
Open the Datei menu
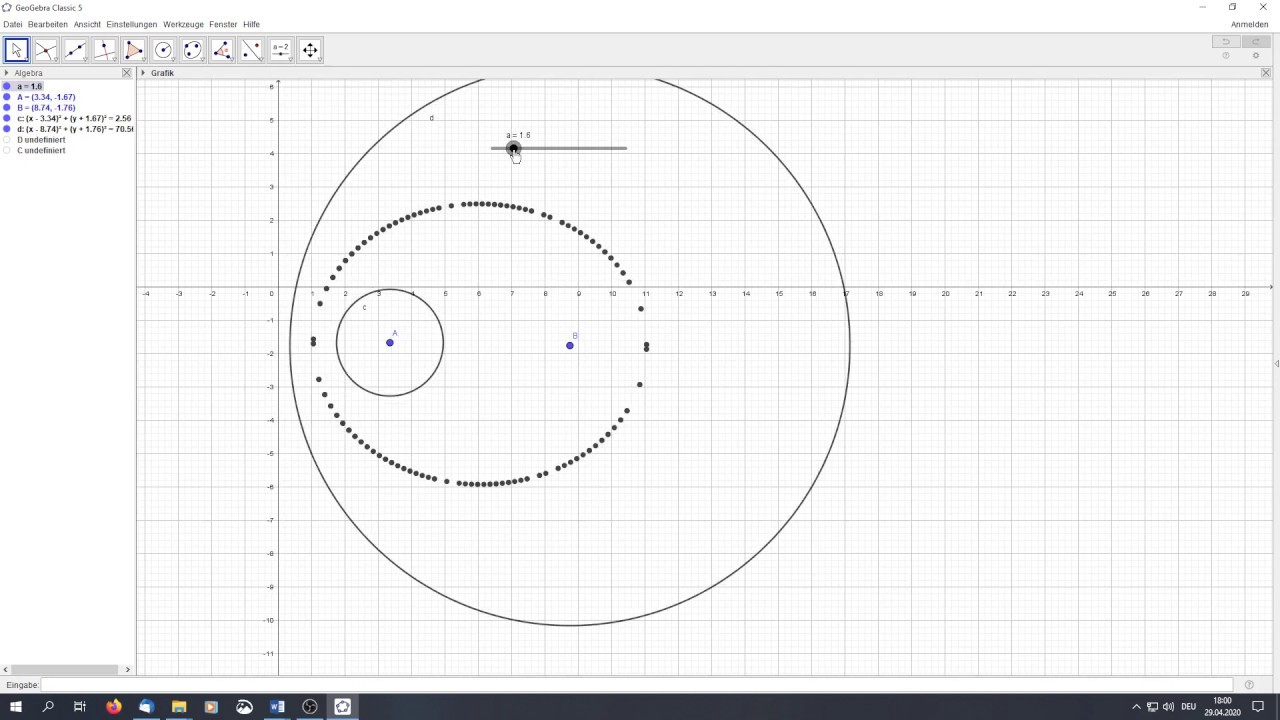12,24
